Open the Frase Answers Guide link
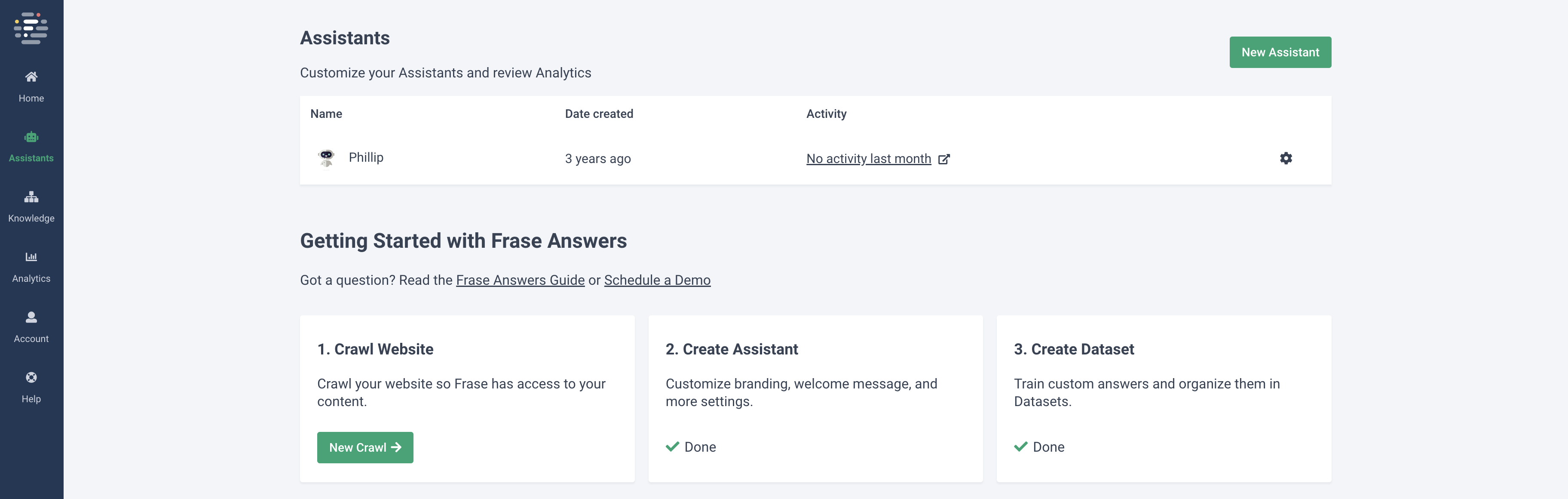Image resolution: width=1568 pixels, height=499 pixels. point(520,280)
